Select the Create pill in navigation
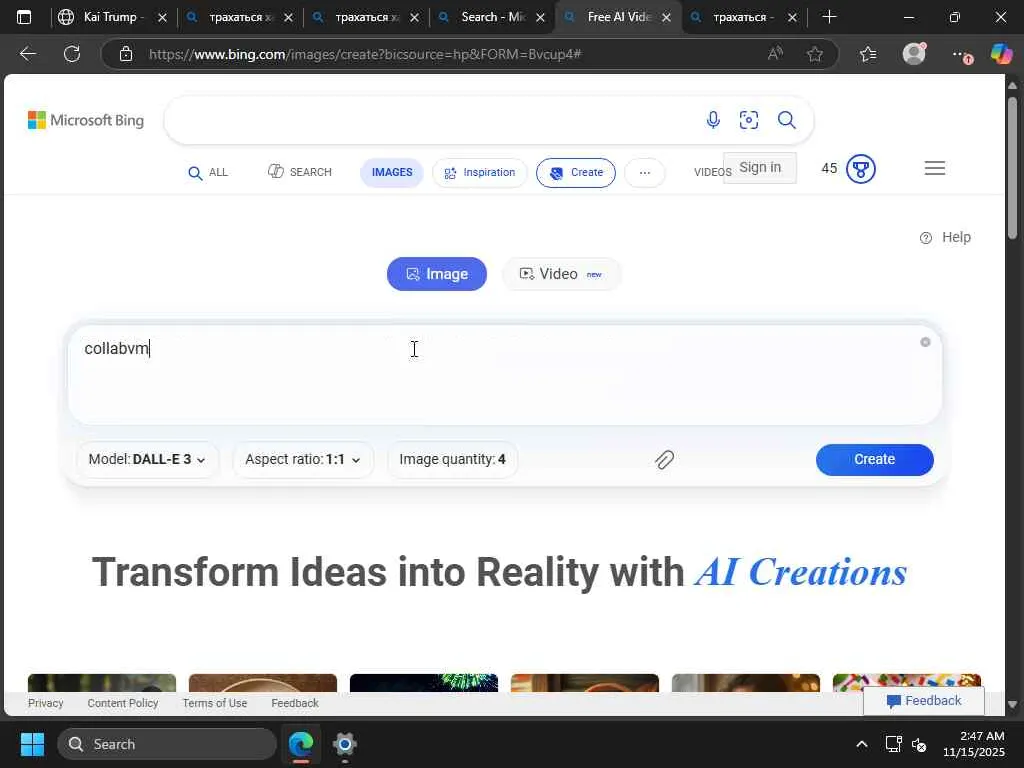The height and width of the screenshot is (768, 1024). coord(576,172)
